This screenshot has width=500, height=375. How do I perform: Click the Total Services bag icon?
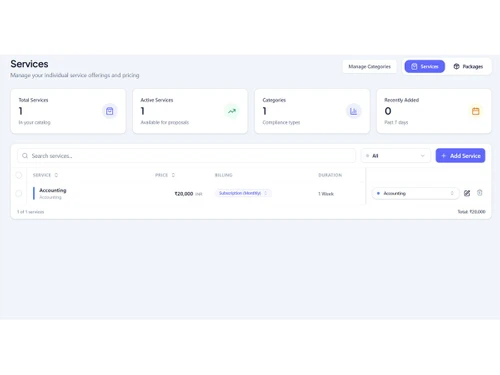pyautogui.click(x=109, y=111)
